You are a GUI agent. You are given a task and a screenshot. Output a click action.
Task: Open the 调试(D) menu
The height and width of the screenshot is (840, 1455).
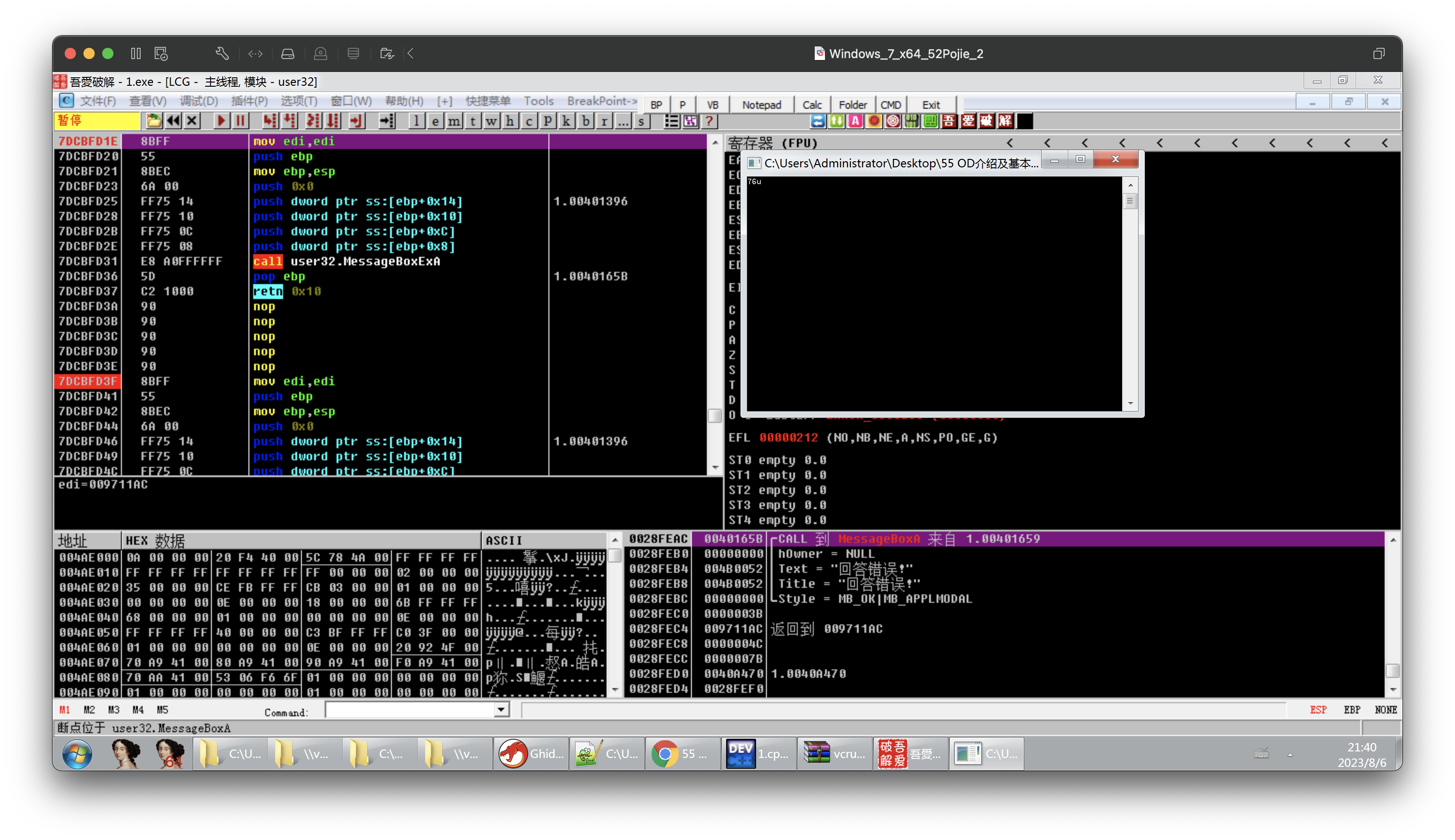[x=198, y=101]
